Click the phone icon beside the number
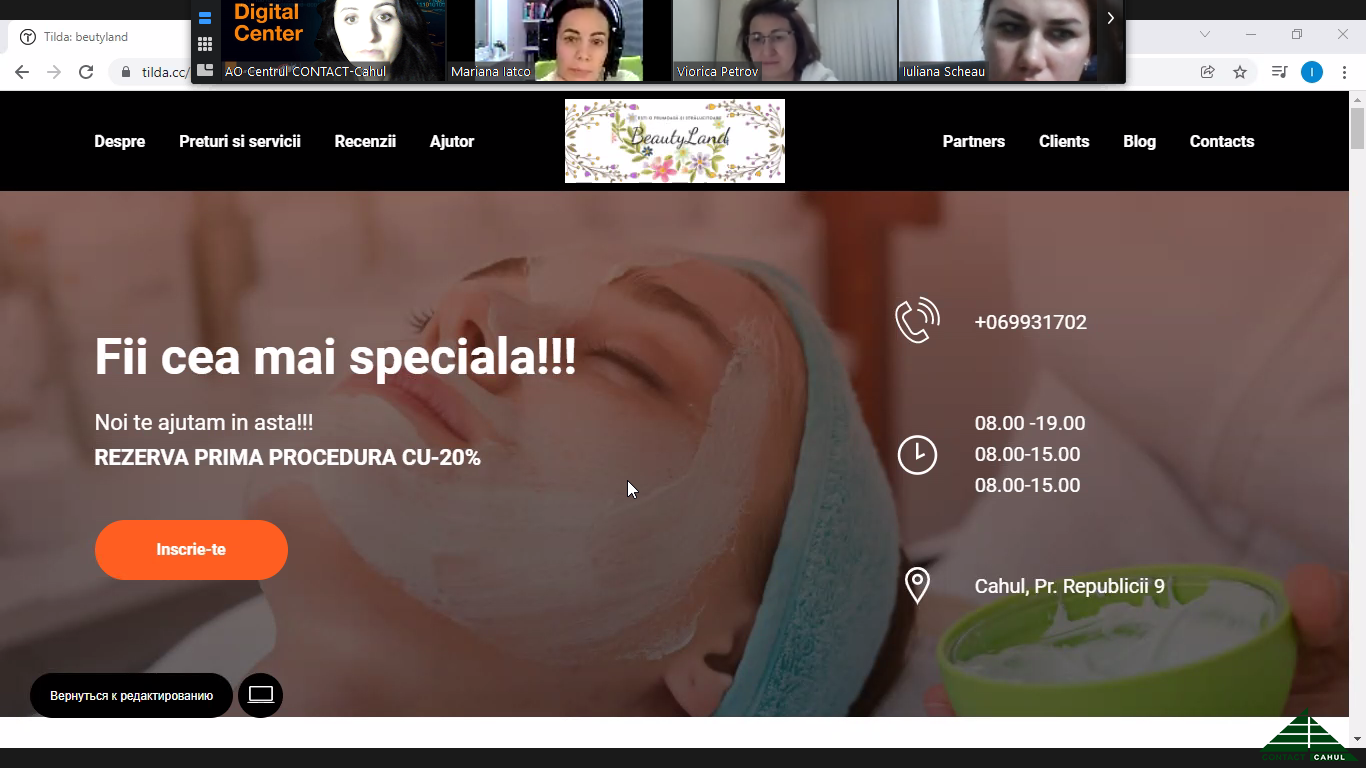This screenshot has width=1366, height=768. (917, 321)
